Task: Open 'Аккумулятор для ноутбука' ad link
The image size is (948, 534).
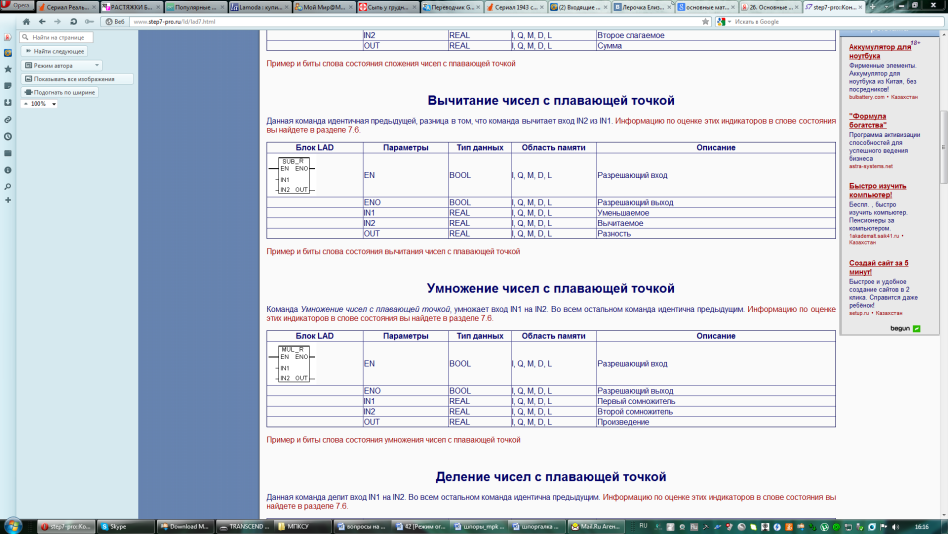Action: (x=880, y=51)
